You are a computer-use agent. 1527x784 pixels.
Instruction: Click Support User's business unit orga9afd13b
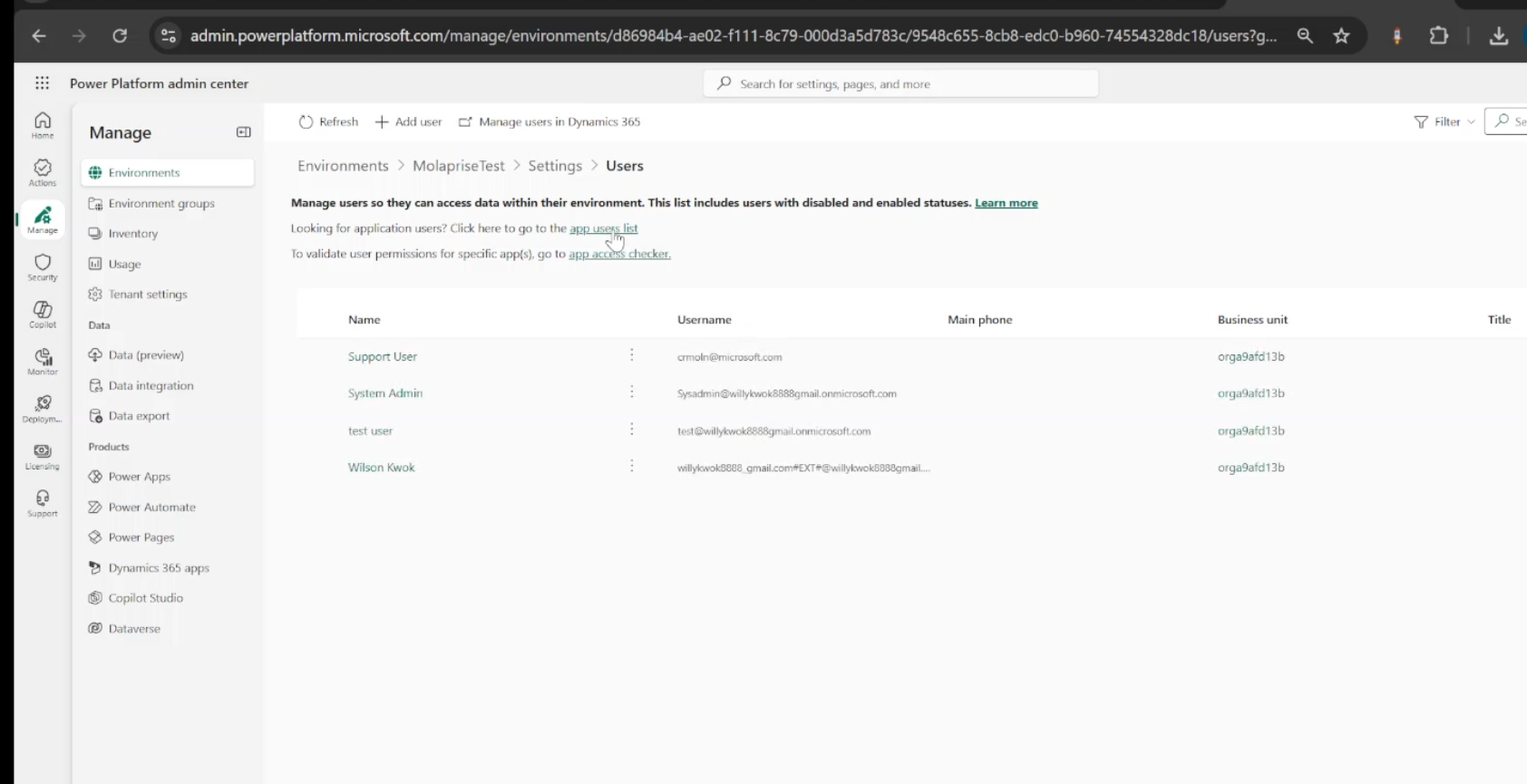pos(1251,356)
